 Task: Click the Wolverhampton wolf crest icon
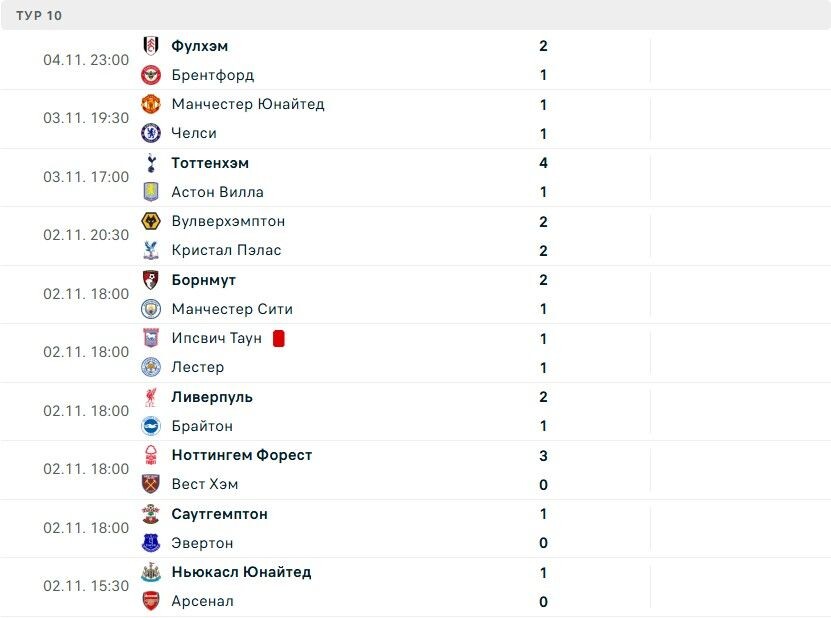tap(151, 221)
